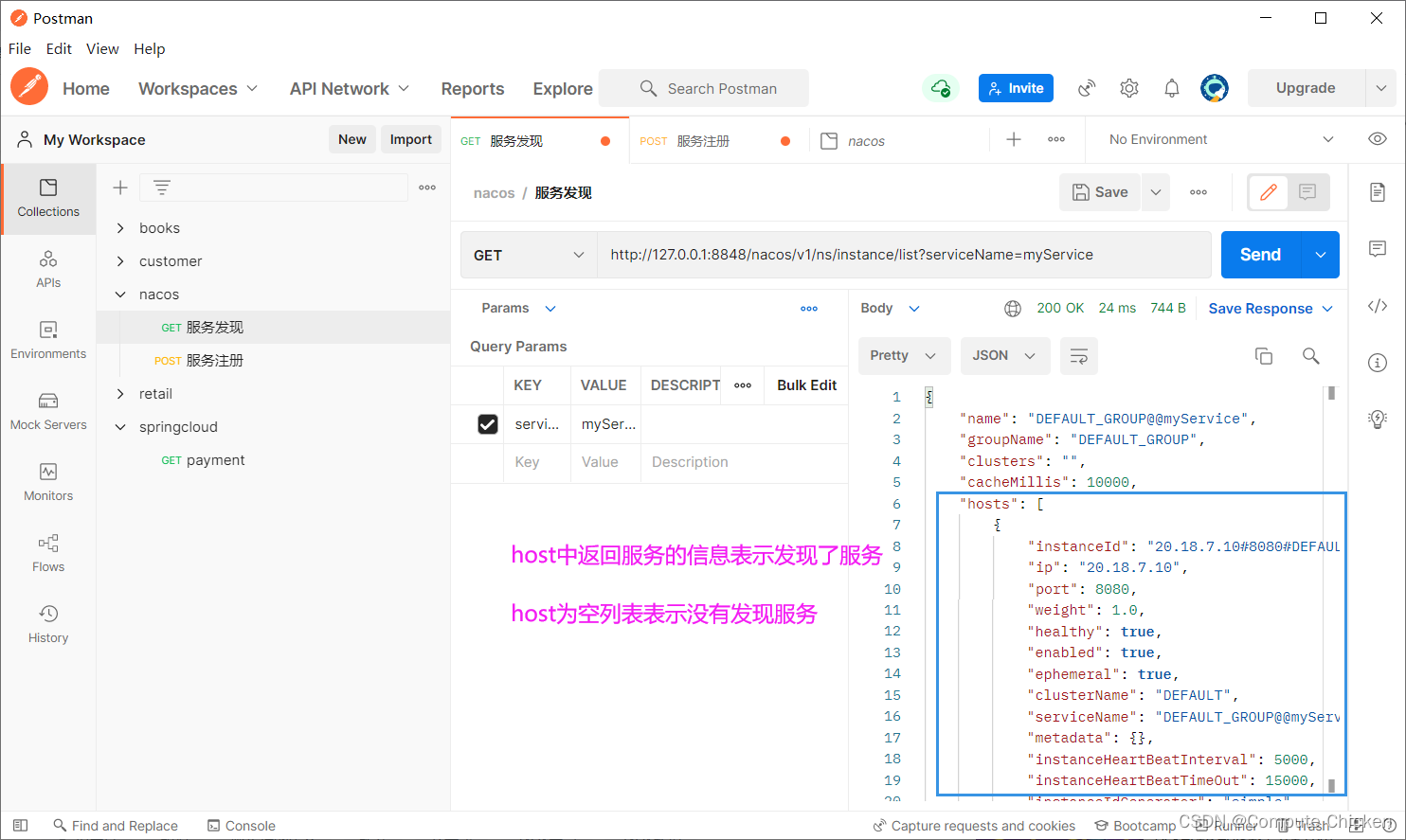
Task: Open the Pretty view dropdown
Action: (904, 356)
